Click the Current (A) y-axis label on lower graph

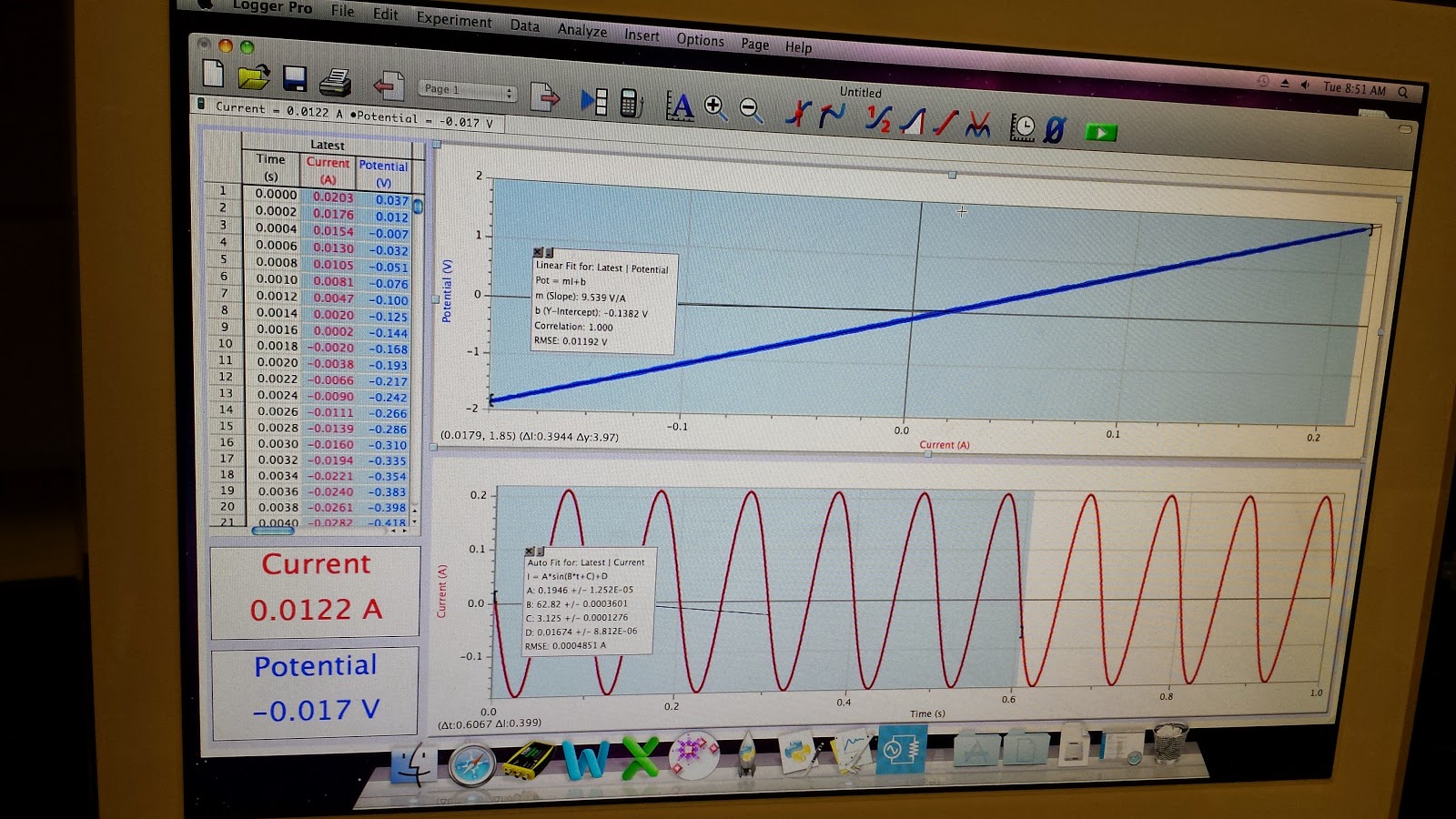[x=441, y=591]
